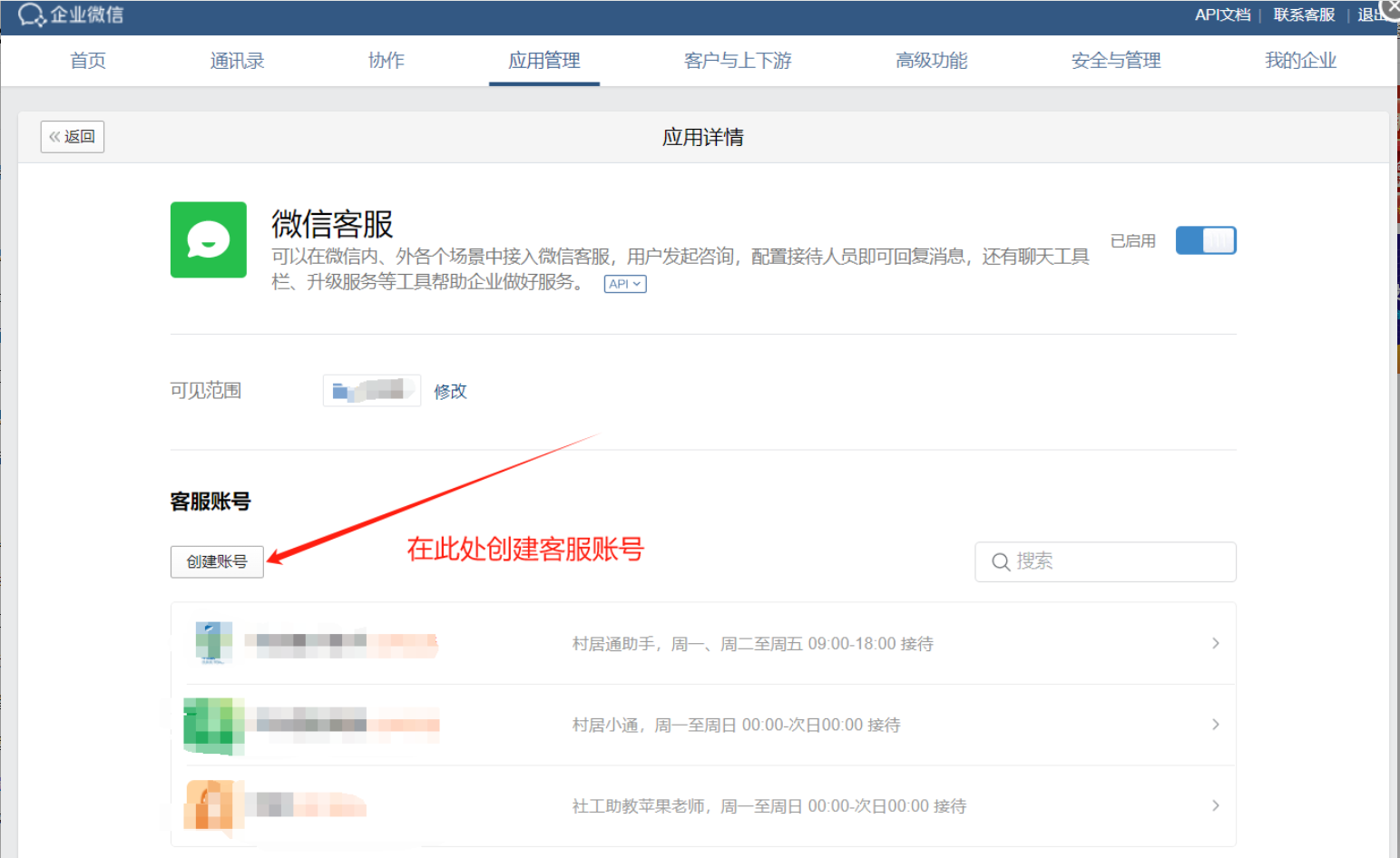Switch to the 通讯录 tab

237,61
